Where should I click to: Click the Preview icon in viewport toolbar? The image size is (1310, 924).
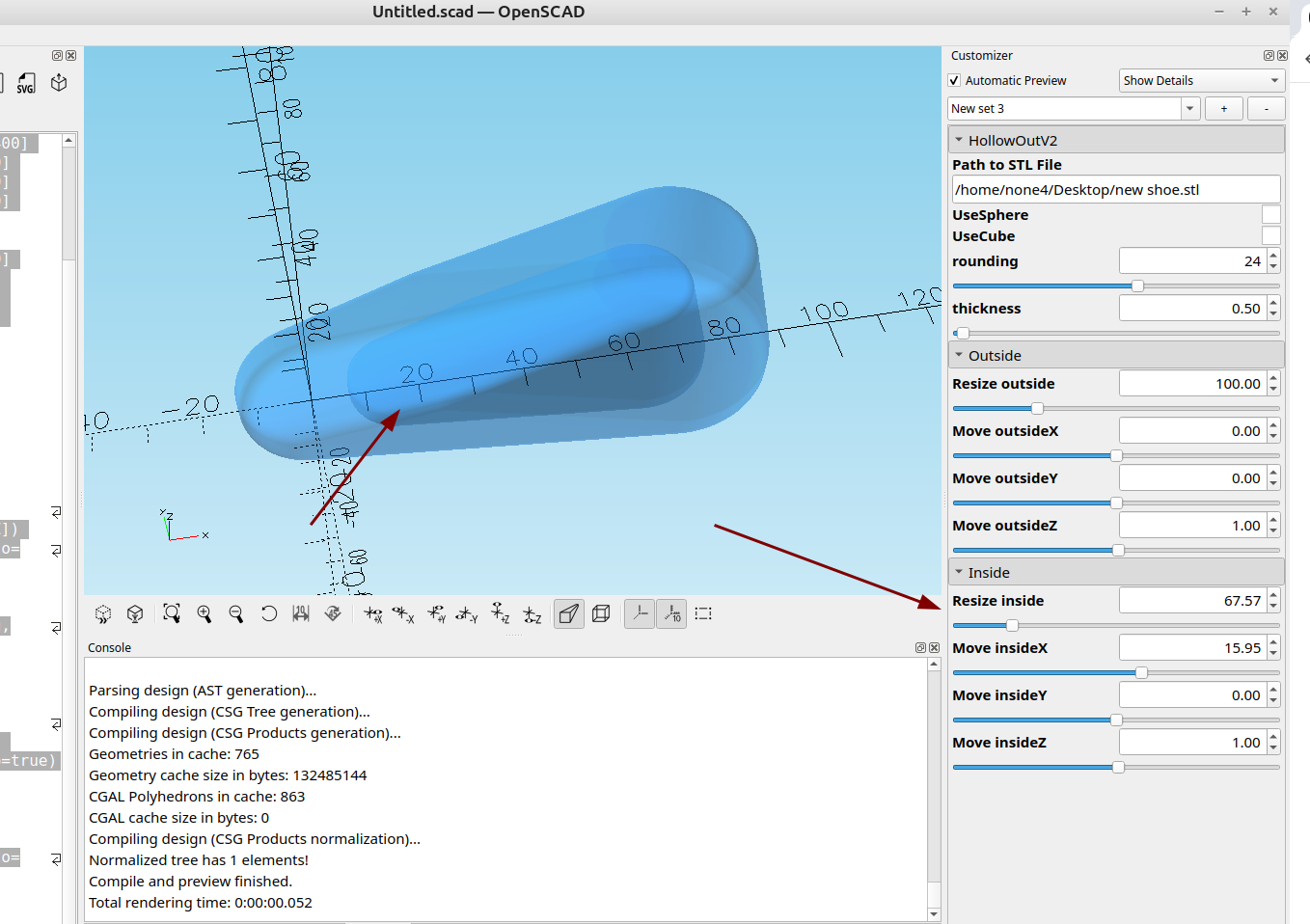coord(103,613)
